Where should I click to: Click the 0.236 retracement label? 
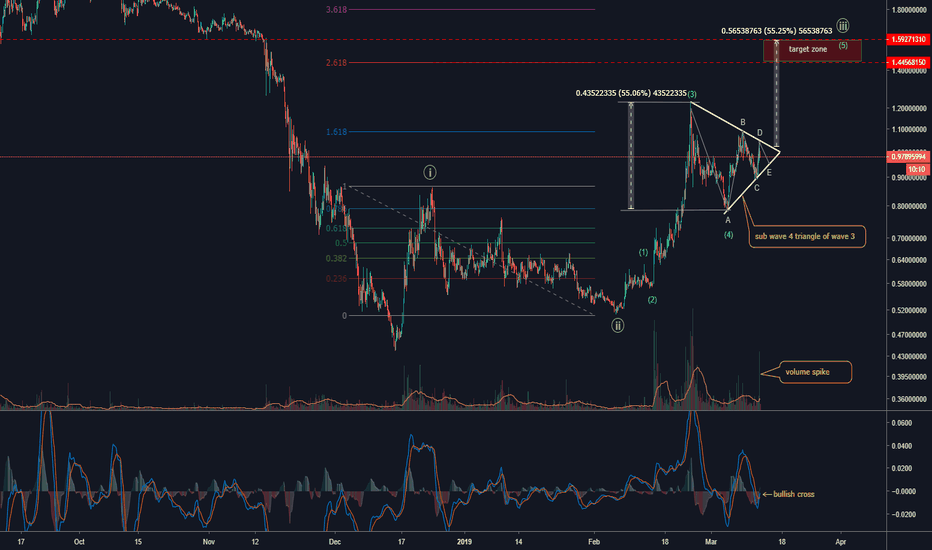click(x=336, y=279)
